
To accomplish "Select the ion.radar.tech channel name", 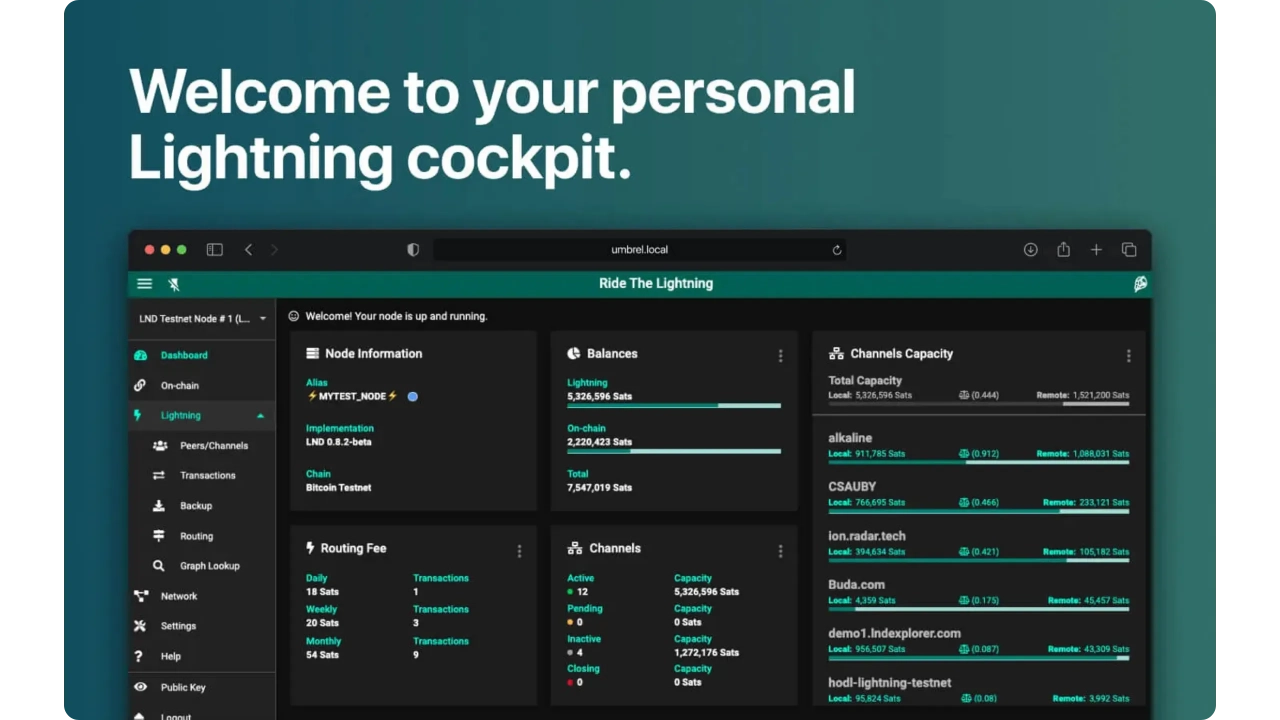I will point(867,536).
